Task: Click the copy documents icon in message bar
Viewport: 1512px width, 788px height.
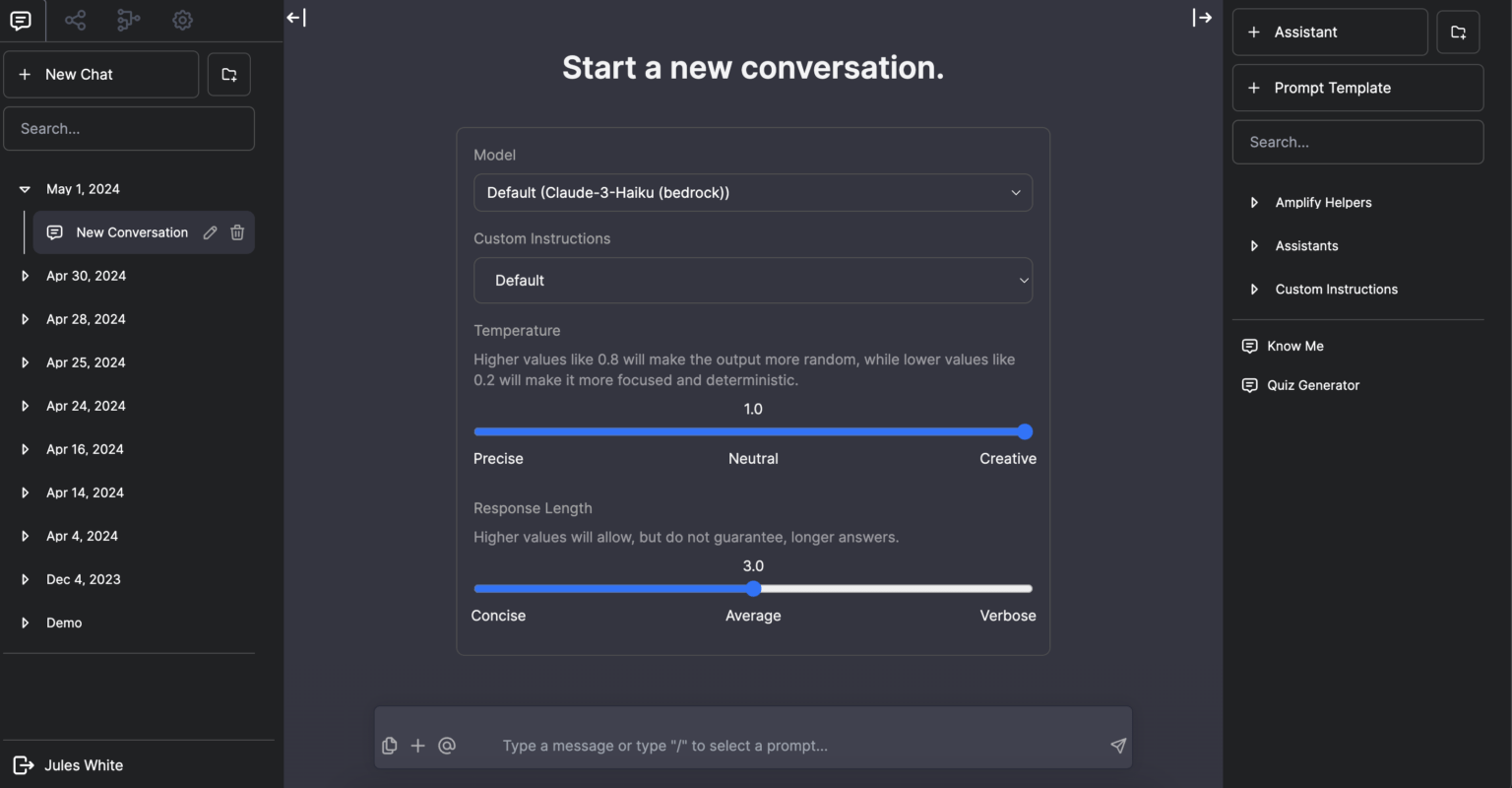Action: tap(390, 746)
